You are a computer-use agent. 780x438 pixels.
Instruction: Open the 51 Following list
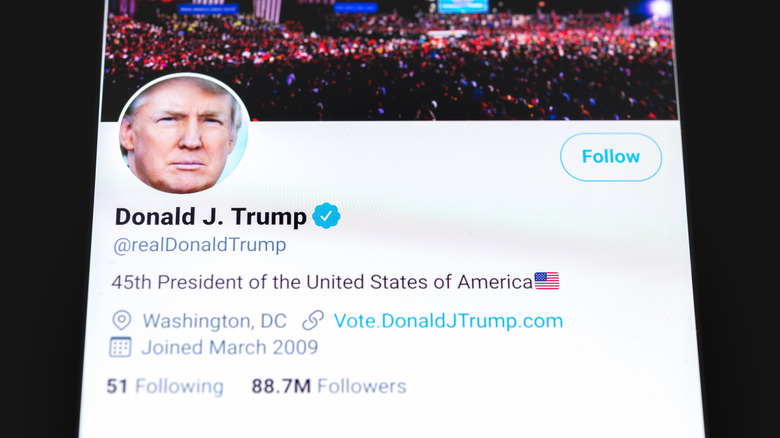tap(165, 386)
